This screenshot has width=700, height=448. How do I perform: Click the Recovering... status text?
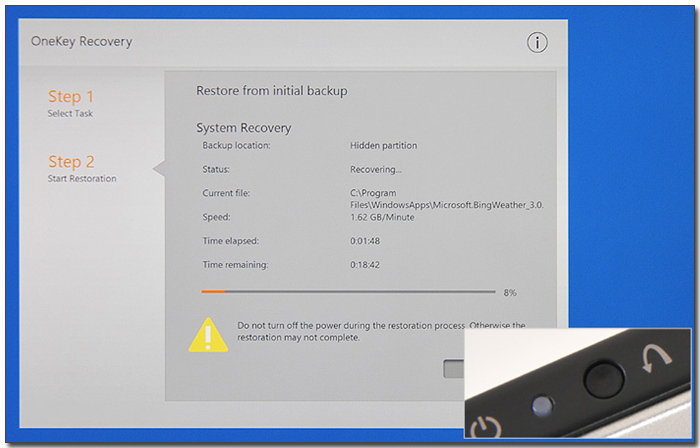(x=376, y=170)
